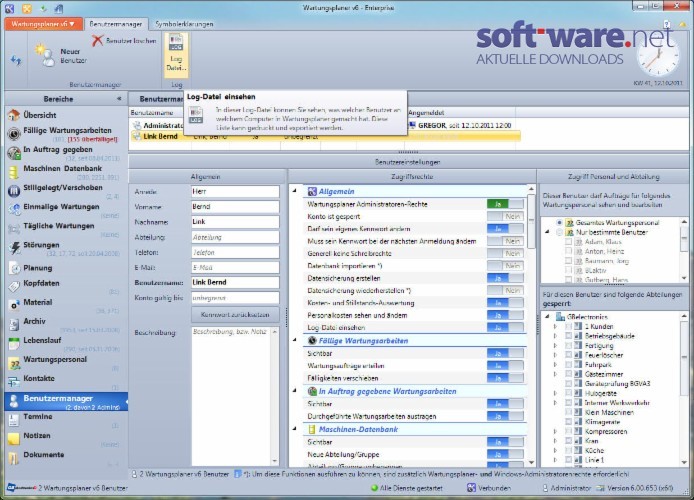Image resolution: width=694 pixels, height=500 pixels.
Task: Collapse Maschinen-Datenbank rights group
Action: tap(295, 428)
